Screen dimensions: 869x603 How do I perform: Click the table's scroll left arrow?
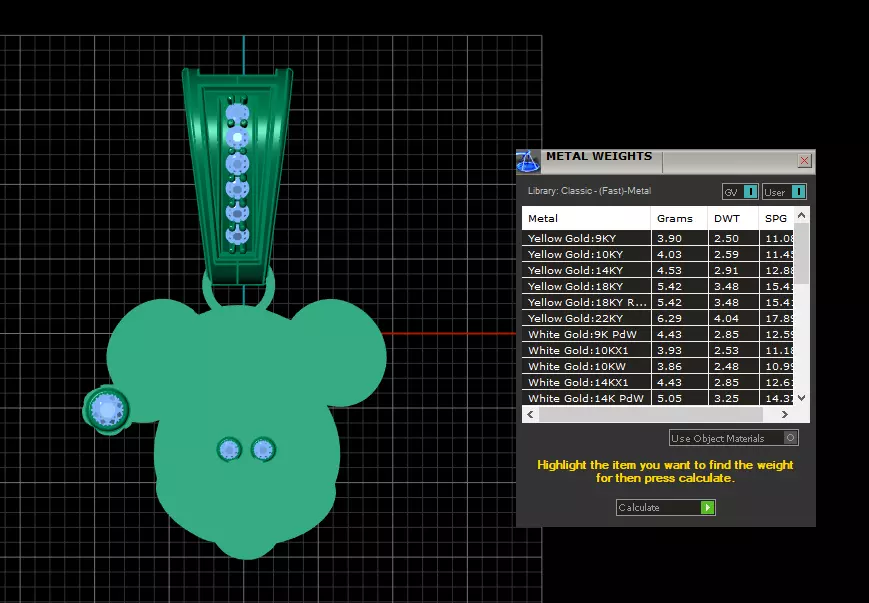530,414
